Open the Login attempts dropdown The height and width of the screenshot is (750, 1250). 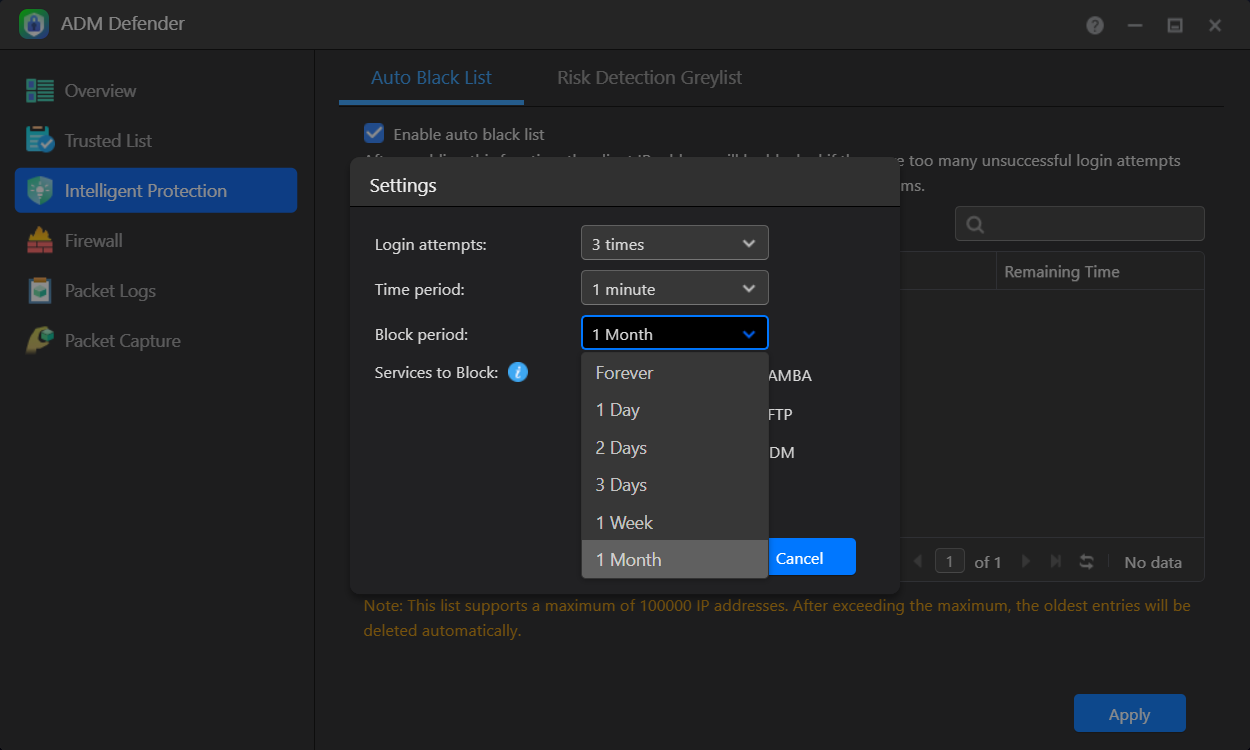675,243
